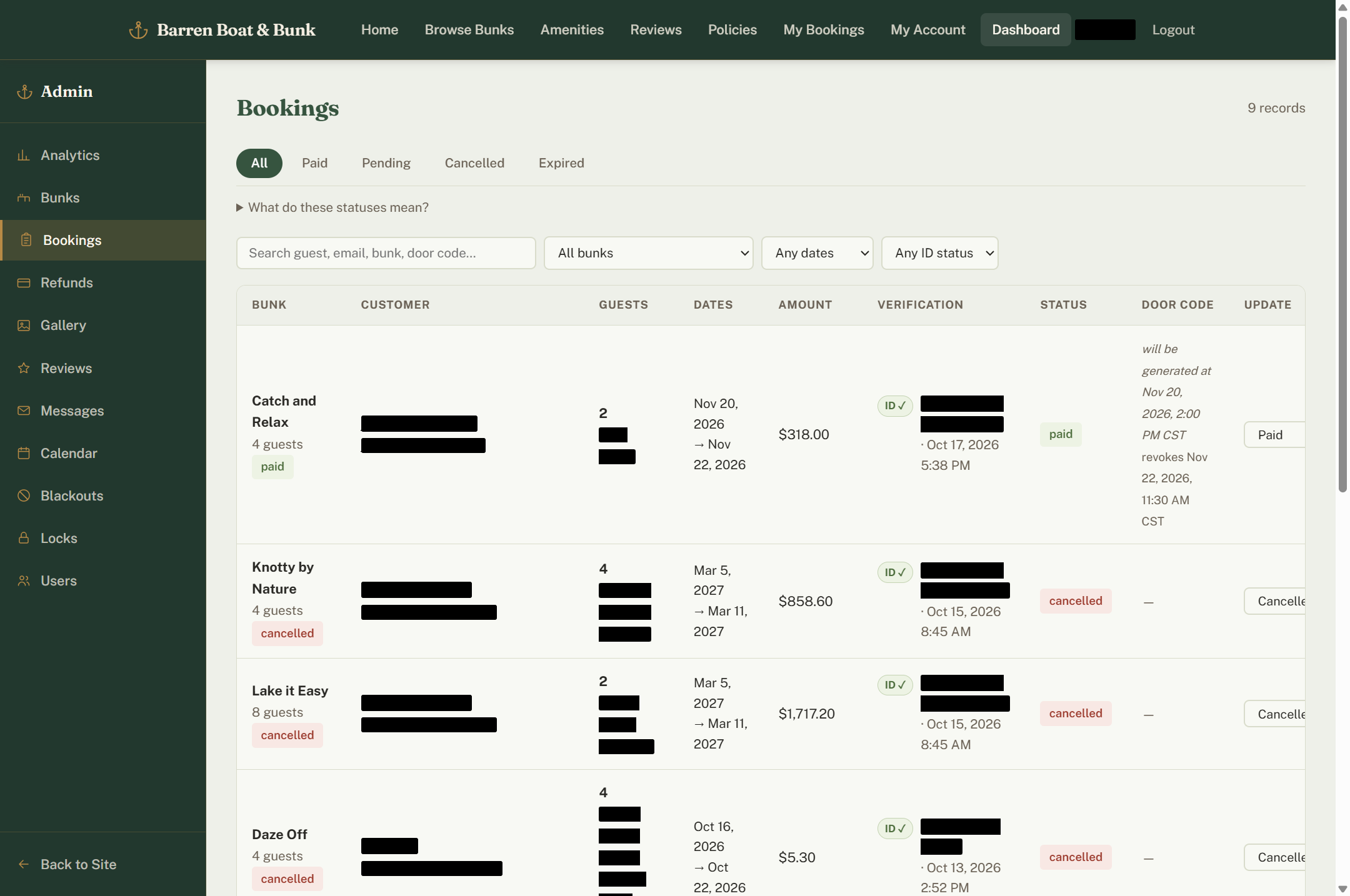
Task: Open Browse Bunks in top navigation
Action: click(469, 30)
